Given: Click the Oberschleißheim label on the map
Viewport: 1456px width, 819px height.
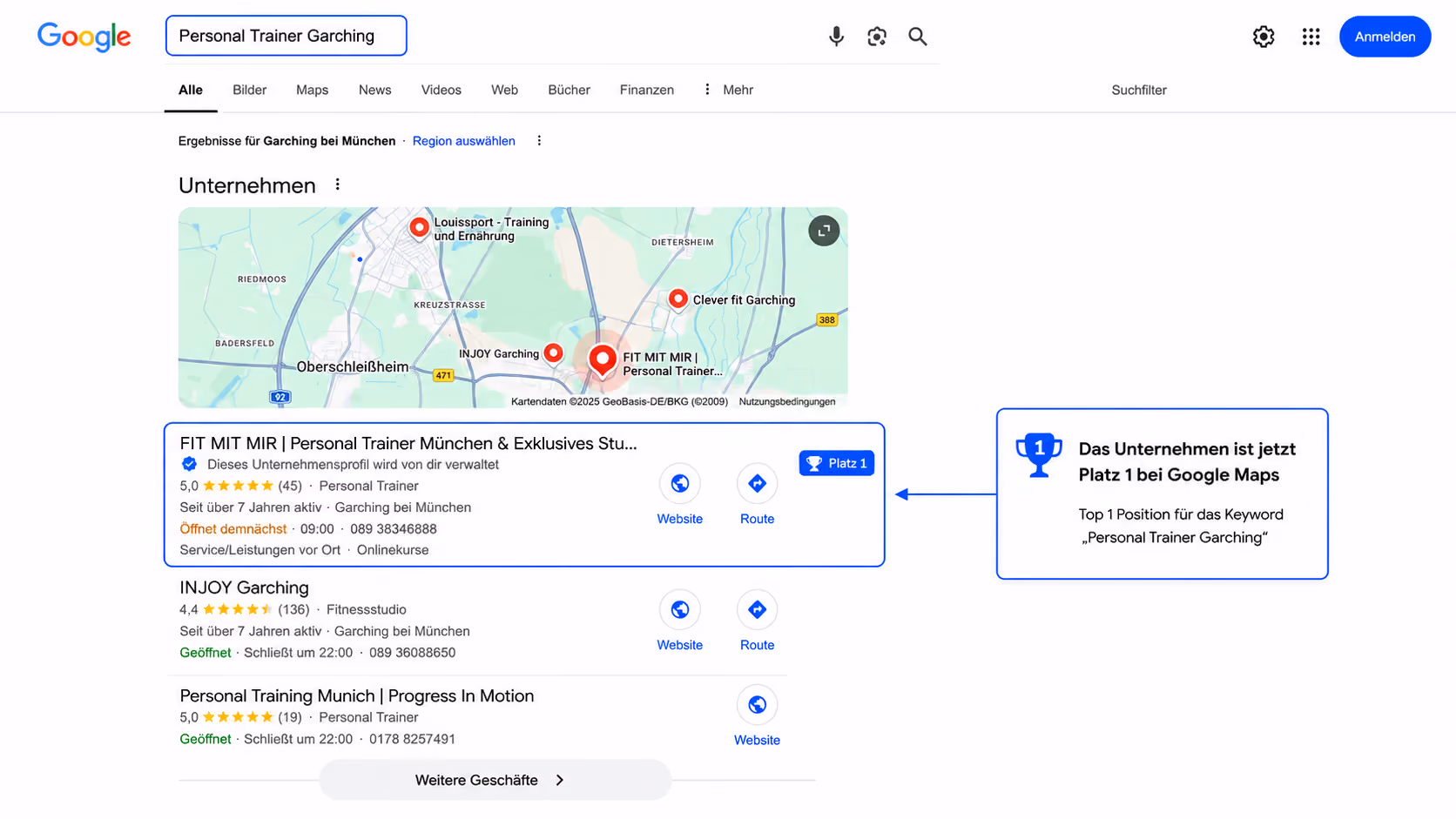Looking at the screenshot, I should (353, 367).
